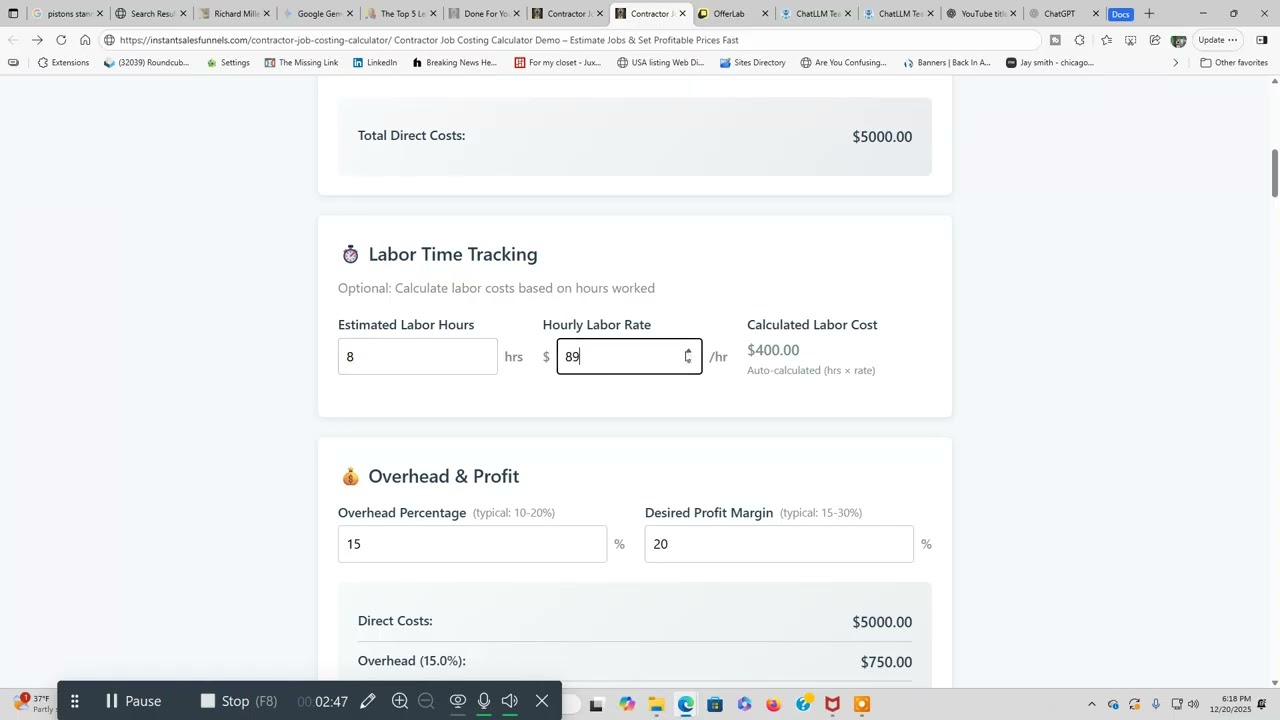Click the Desired Profit Margin input field
Viewport: 1280px width, 720px height.
pyautogui.click(x=779, y=544)
